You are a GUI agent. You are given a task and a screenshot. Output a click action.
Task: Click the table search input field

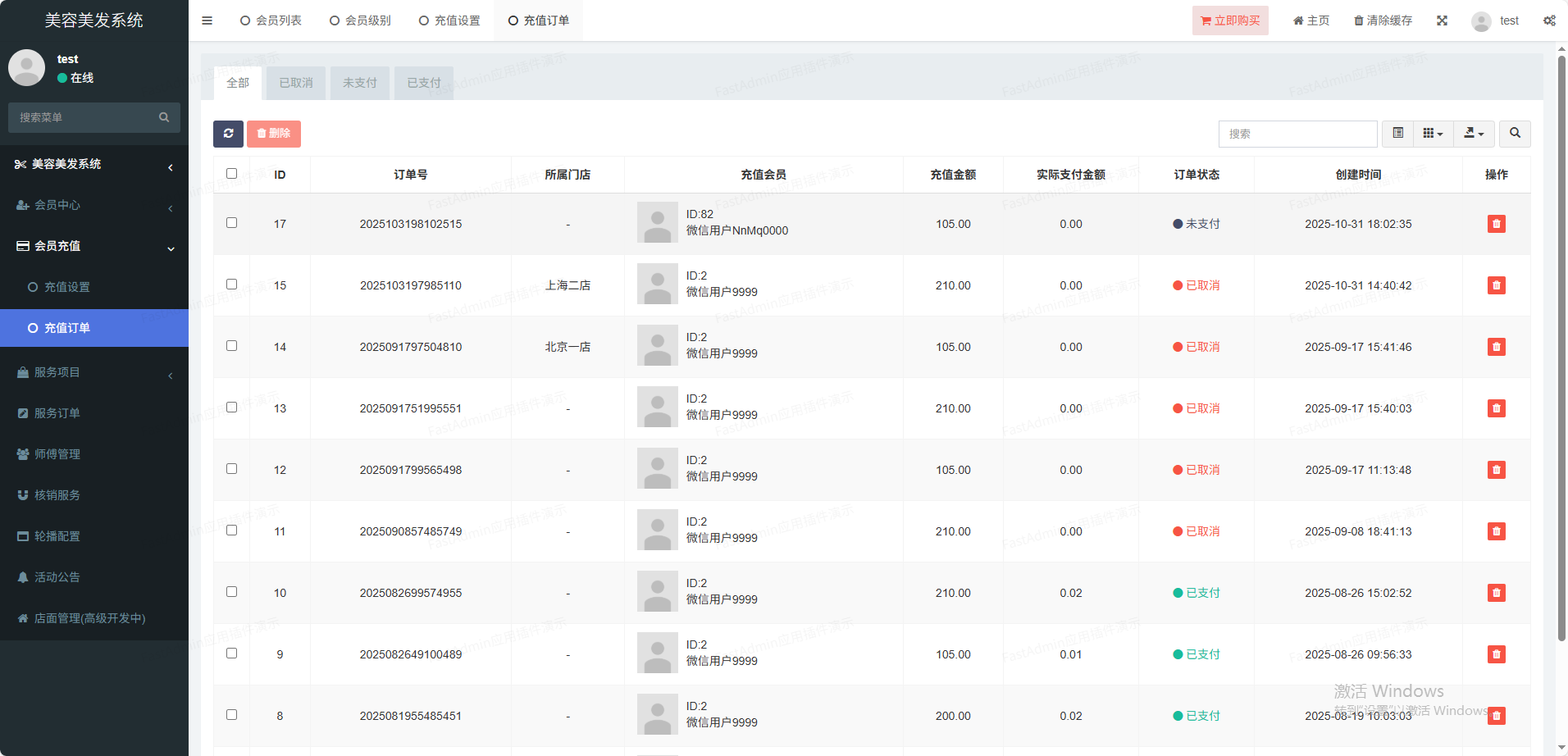[1297, 134]
